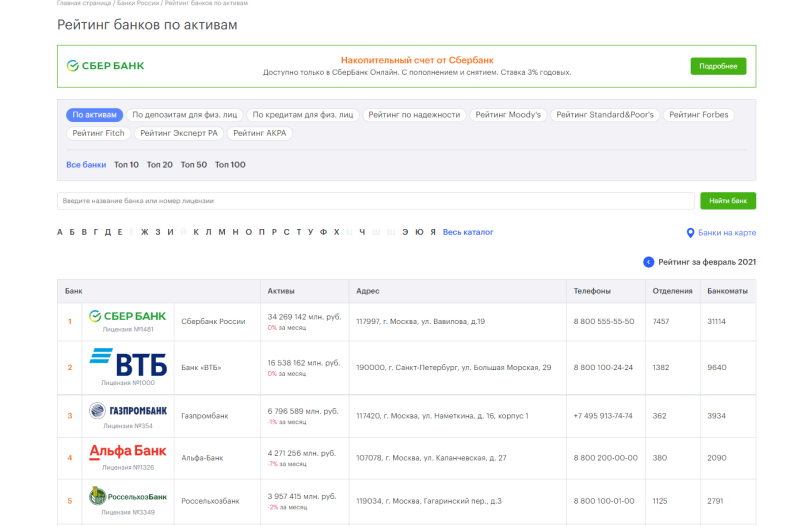Click the previous month arrow for the rating
800x526 pixels.
click(x=648, y=262)
